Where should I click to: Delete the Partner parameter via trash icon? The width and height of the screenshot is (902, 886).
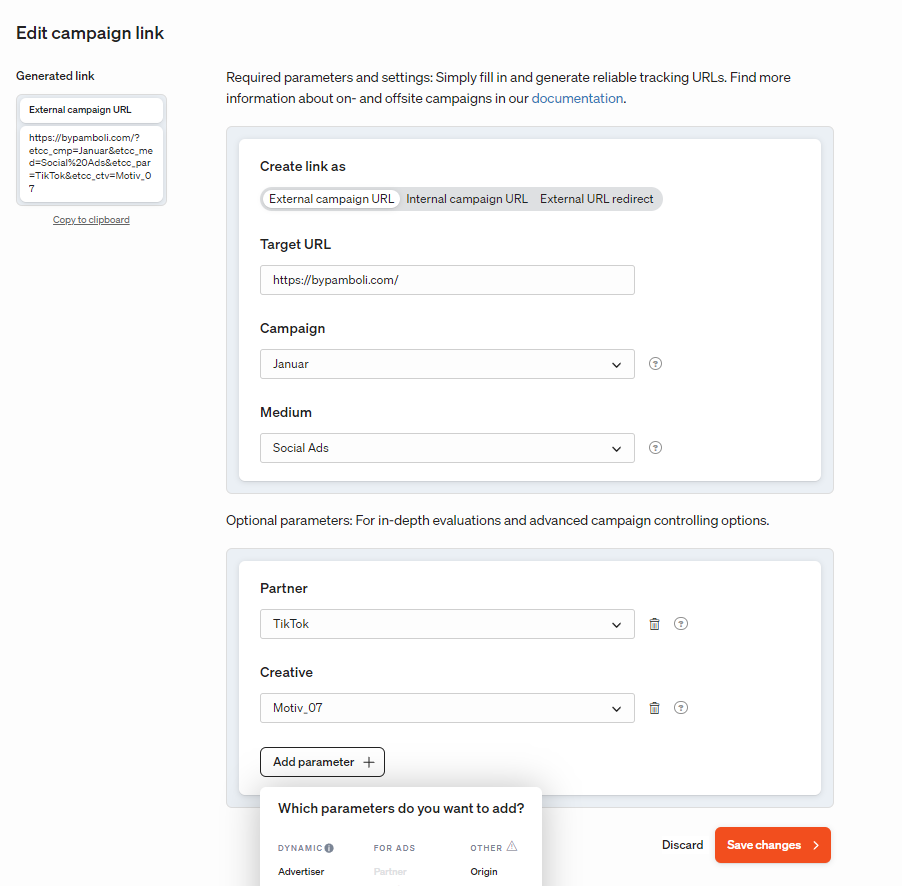click(654, 624)
